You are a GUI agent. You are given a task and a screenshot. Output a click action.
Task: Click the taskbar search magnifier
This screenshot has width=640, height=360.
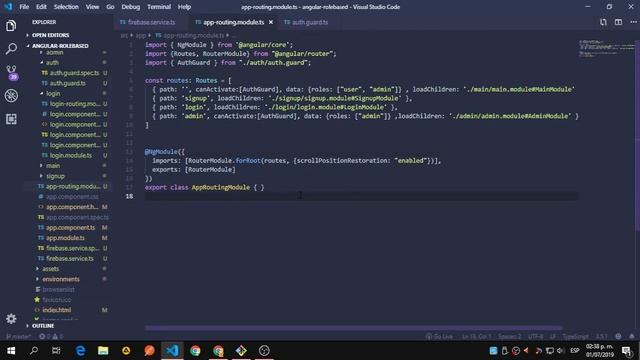(34, 351)
